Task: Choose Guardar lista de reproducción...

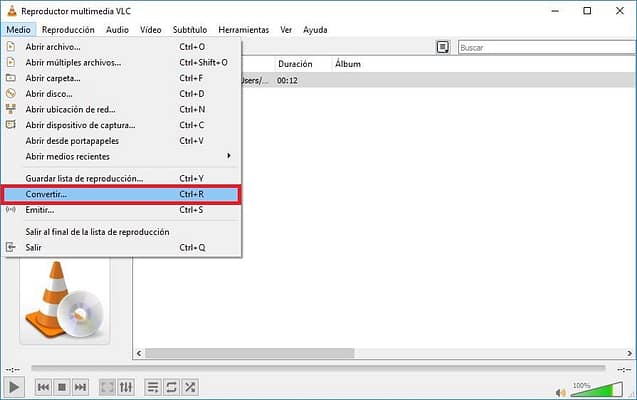Action: tap(121, 178)
